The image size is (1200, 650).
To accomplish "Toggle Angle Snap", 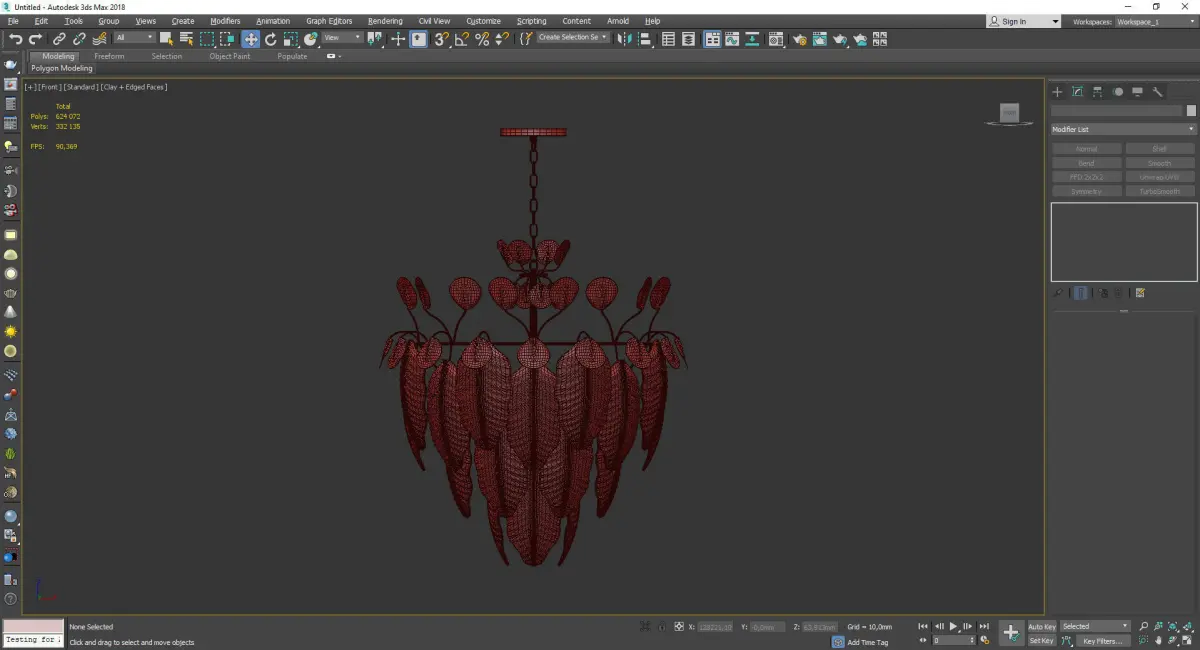I will [x=462, y=39].
